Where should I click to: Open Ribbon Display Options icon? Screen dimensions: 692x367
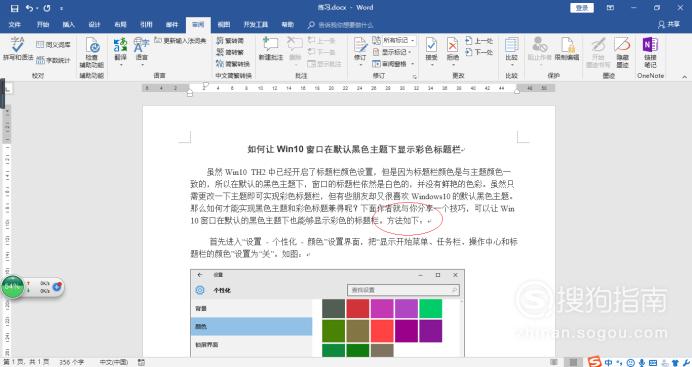pos(610,8)
